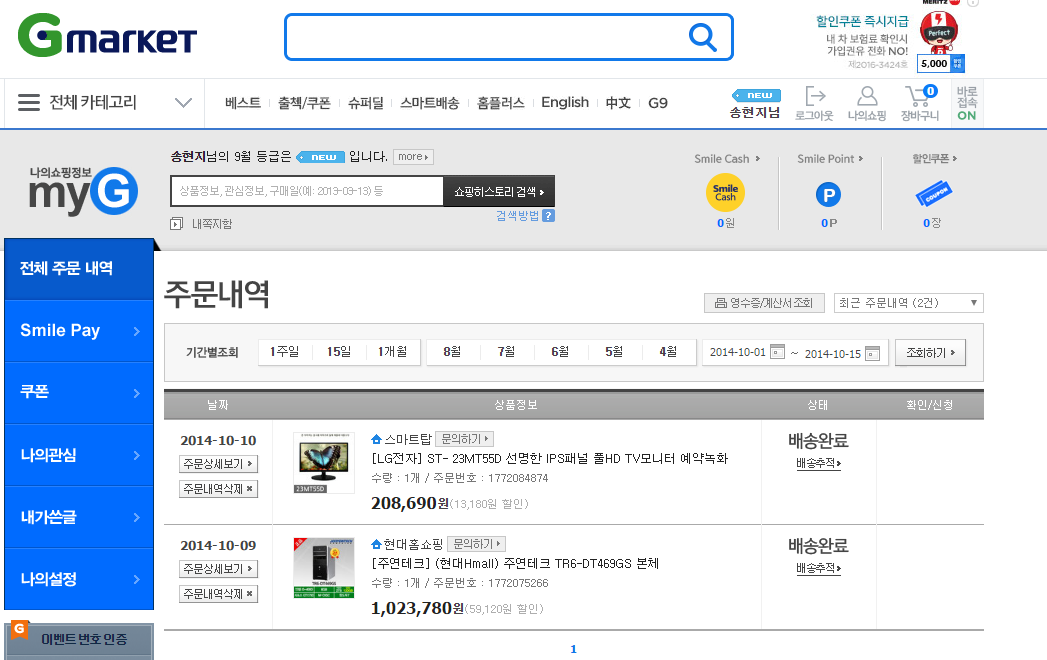Click the Smile Point P icon
Viewport: 1047px width, 660px height.
tap(828, 194)
